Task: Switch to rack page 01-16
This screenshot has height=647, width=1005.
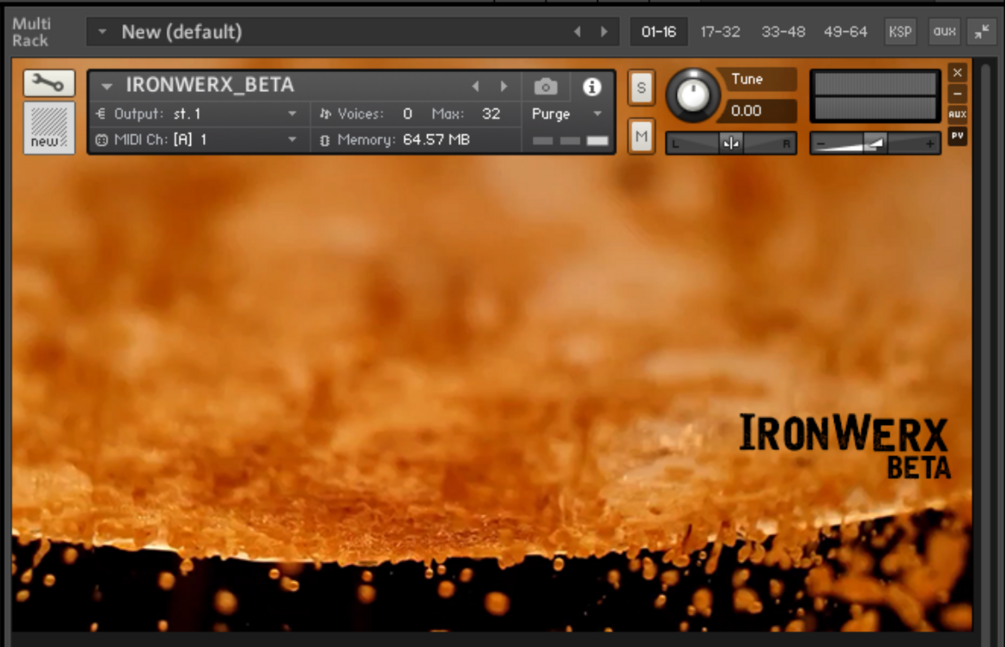Action: (x=658, y=31)
